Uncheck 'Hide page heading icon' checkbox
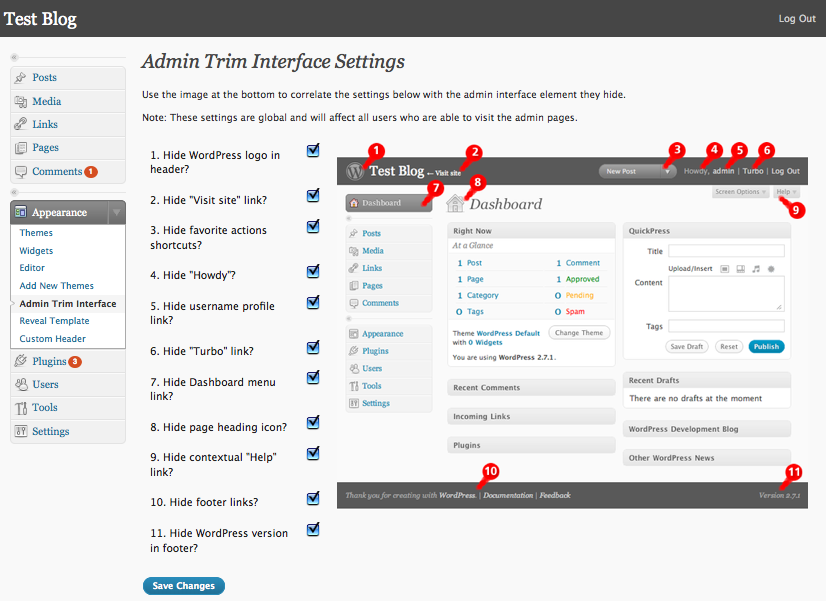The height and width of the screenshot is (601, 826). 313,422
